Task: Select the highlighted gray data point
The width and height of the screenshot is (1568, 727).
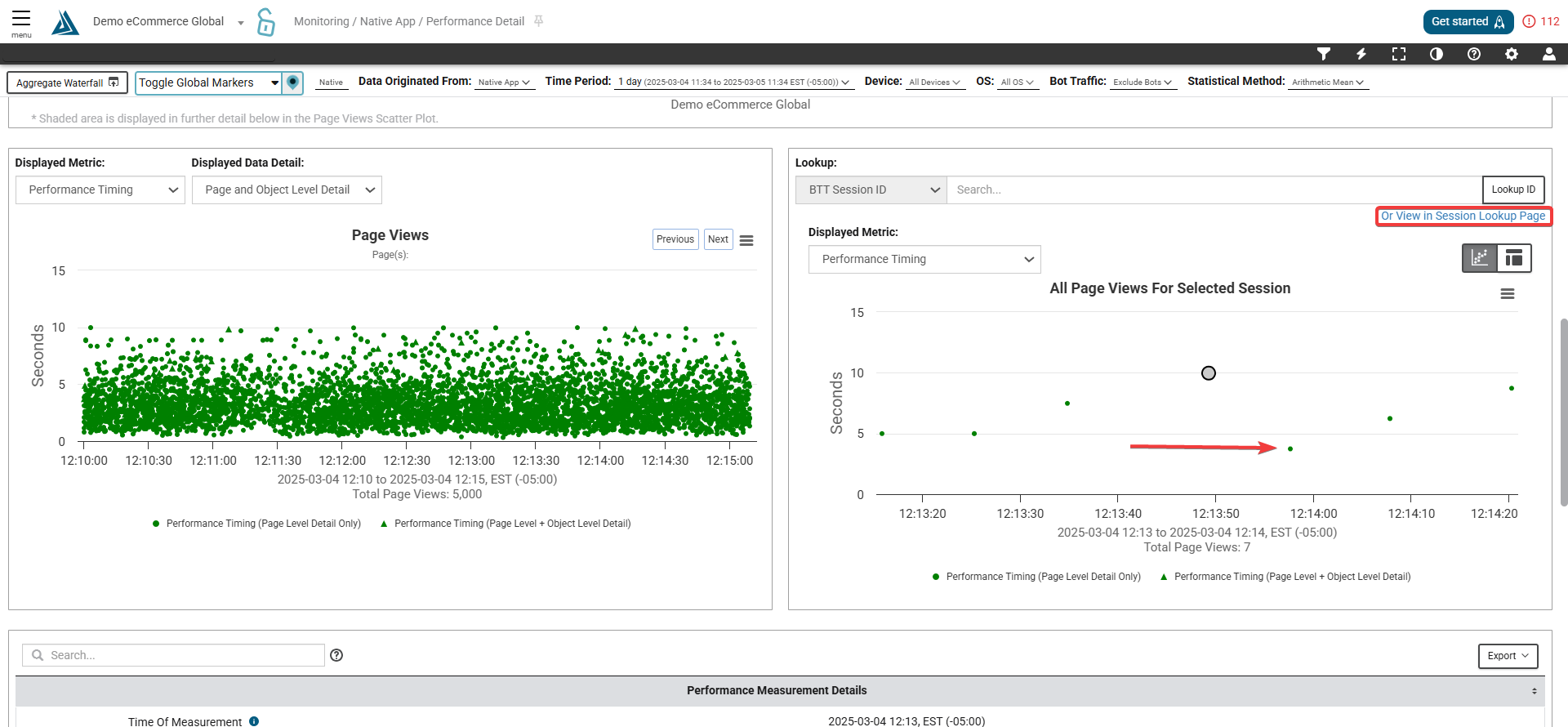Action: (1209, 373)
